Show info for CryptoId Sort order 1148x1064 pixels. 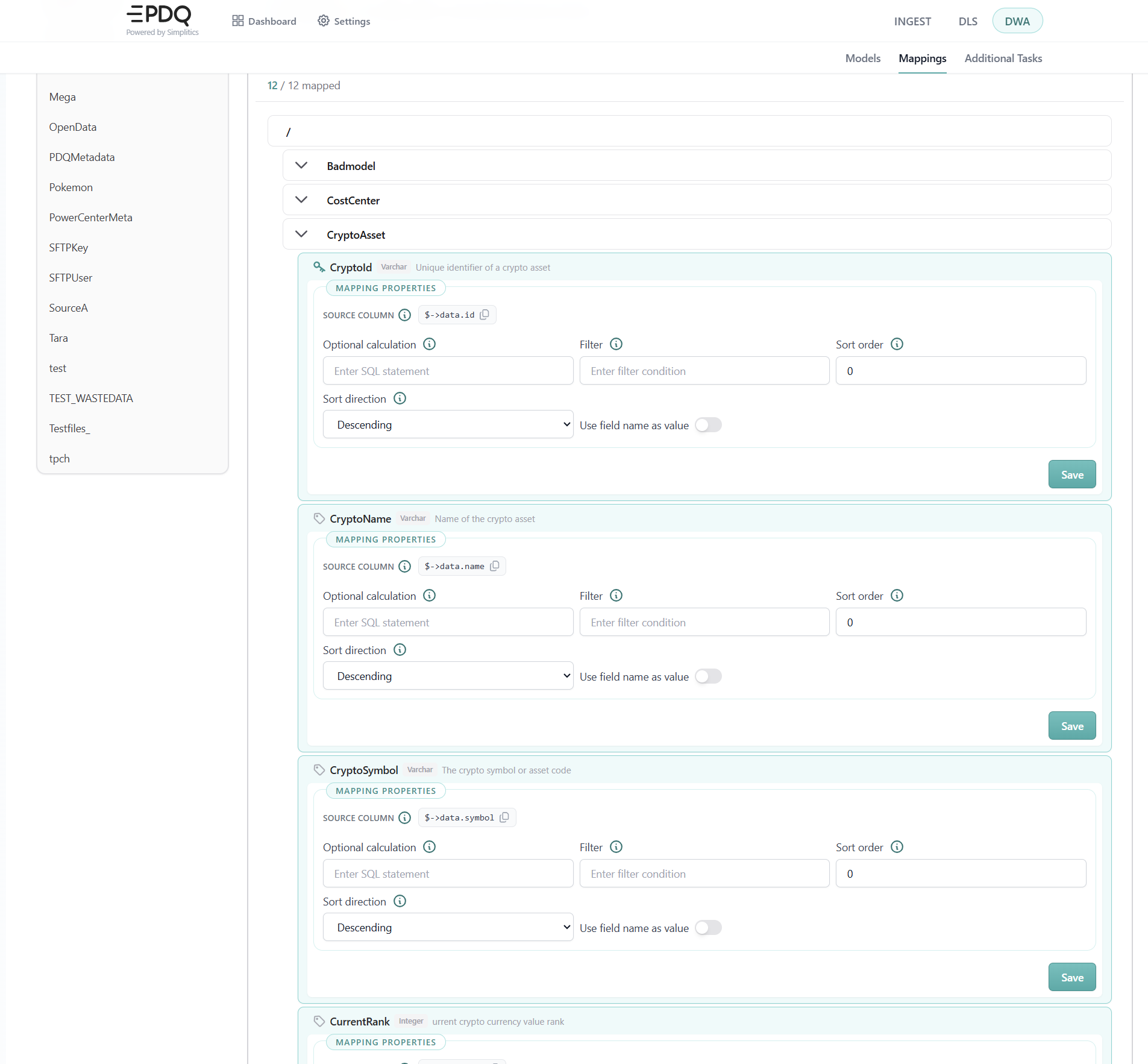tap(897, 344)
